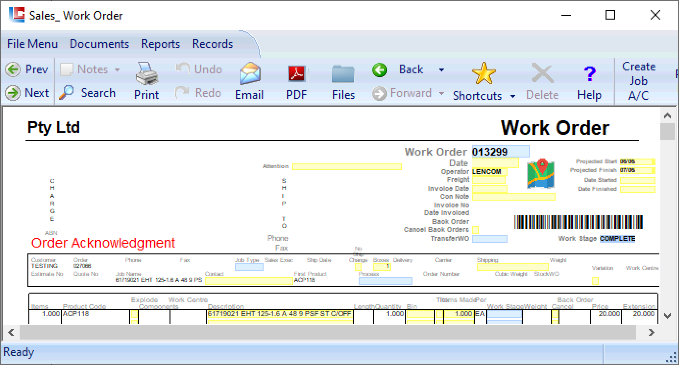Click the Redo arrow
This screenshot has width=679, height=365.
point(182,92)
